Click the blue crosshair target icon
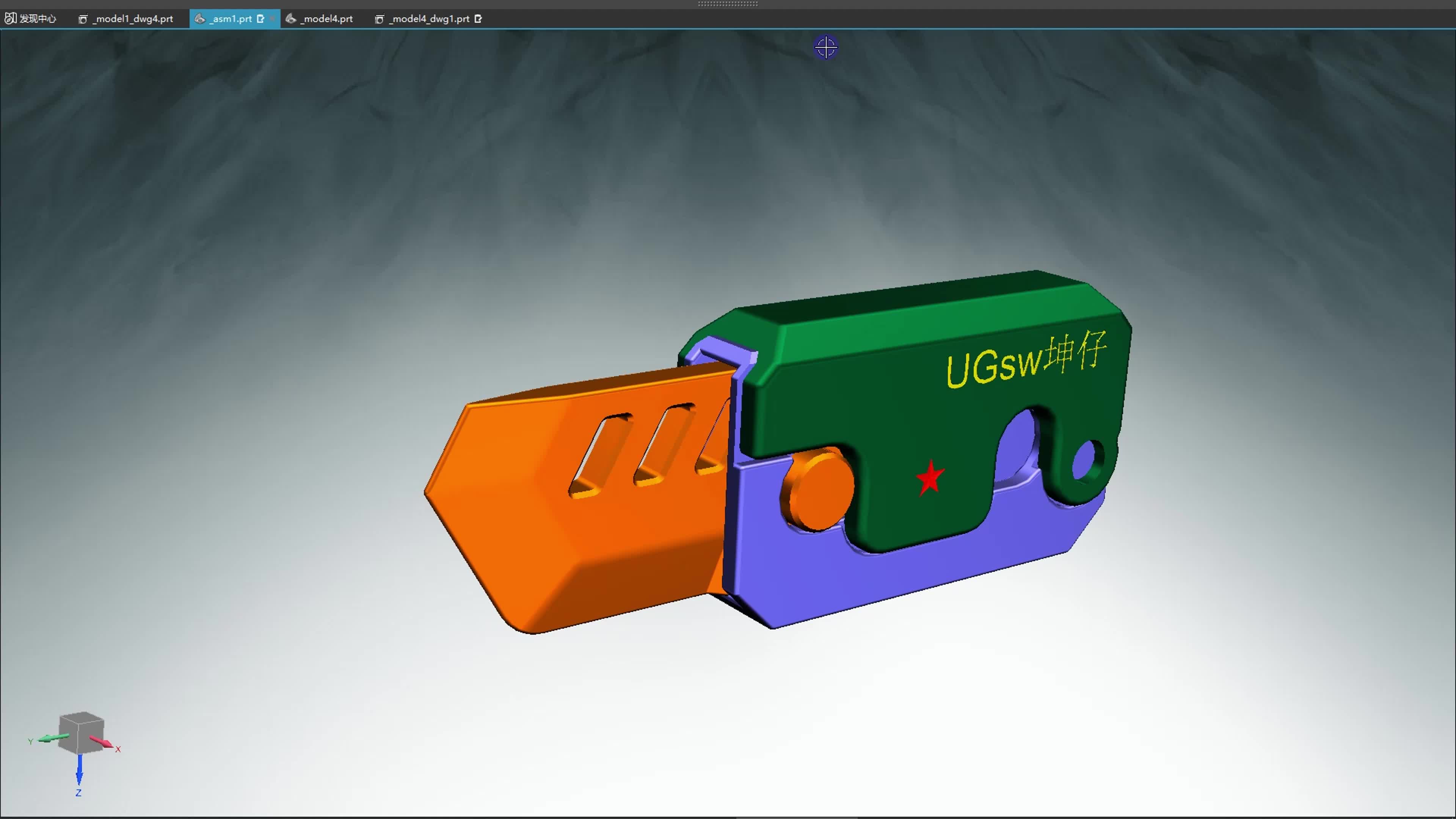This screenshot has height=819, width=1456. pos(826,47)
